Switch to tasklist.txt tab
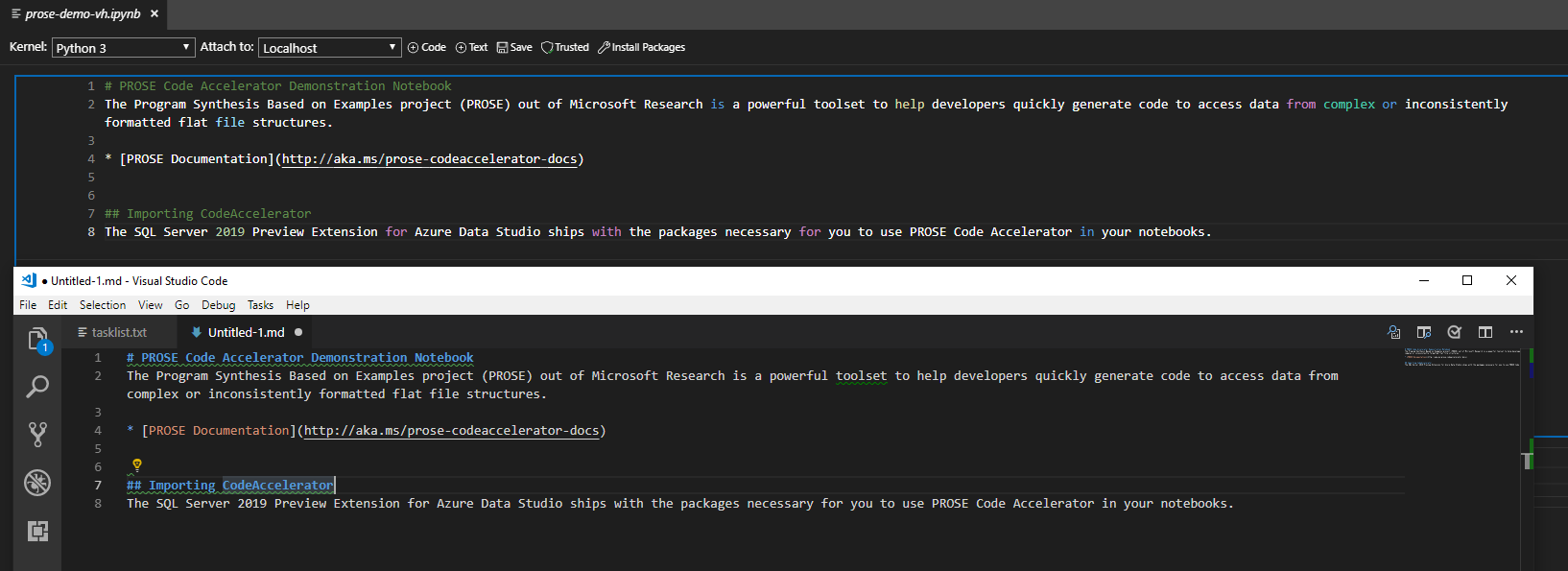The width and height of the screenshot is (1568, 571). coord(119,332)
